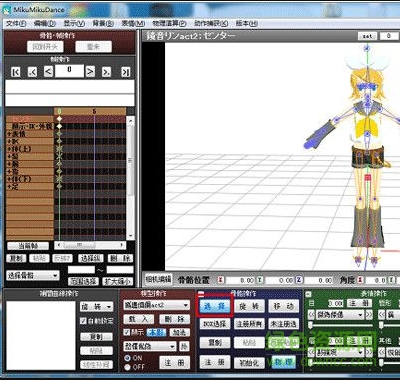Open the 选择骨骼 dropdown under timeline
This screenshot has height=380, width=400.
pyautogui.click(x=33, y=276)
